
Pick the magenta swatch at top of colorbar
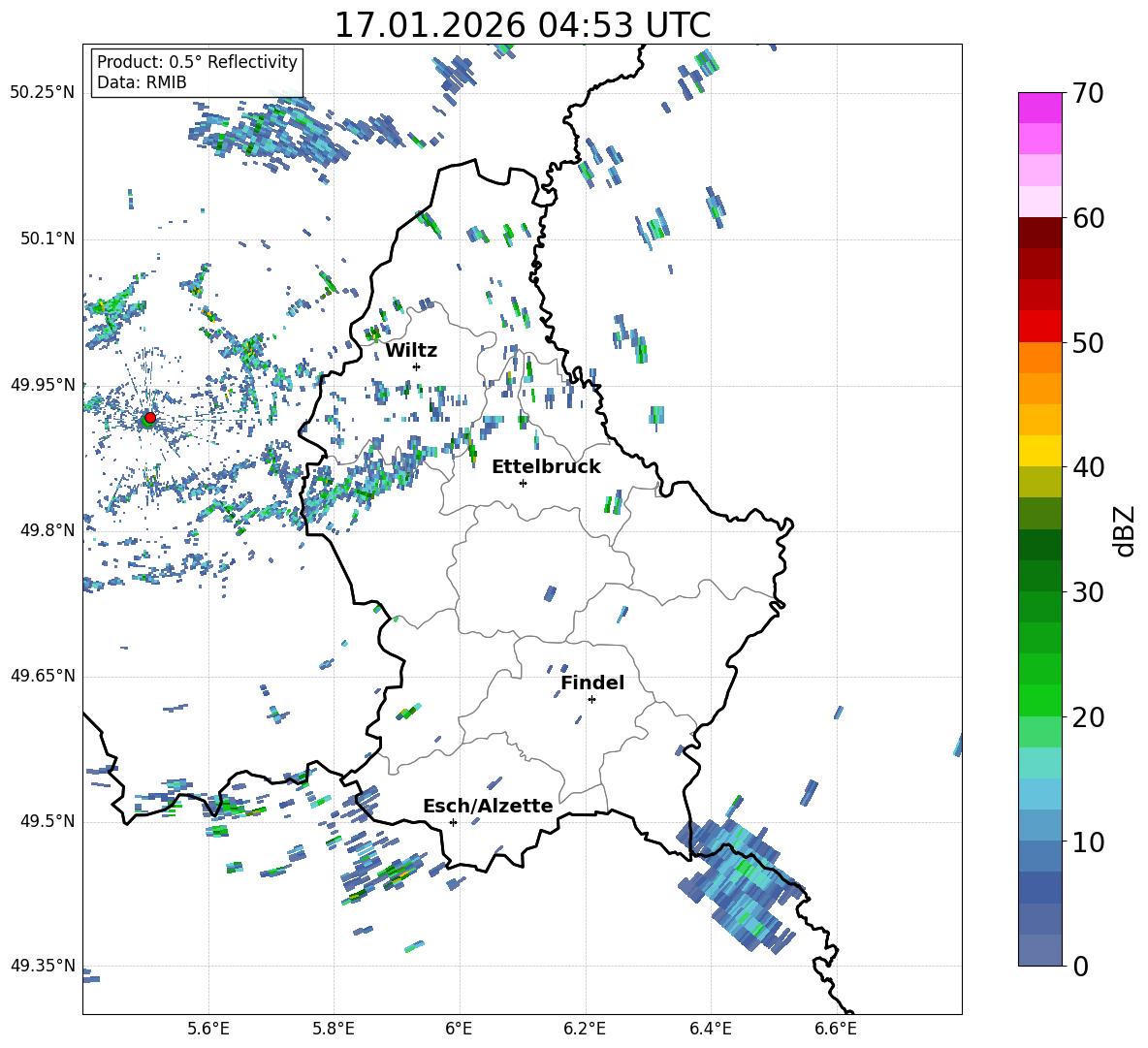pyautogui.click(x=1039, y=108)
